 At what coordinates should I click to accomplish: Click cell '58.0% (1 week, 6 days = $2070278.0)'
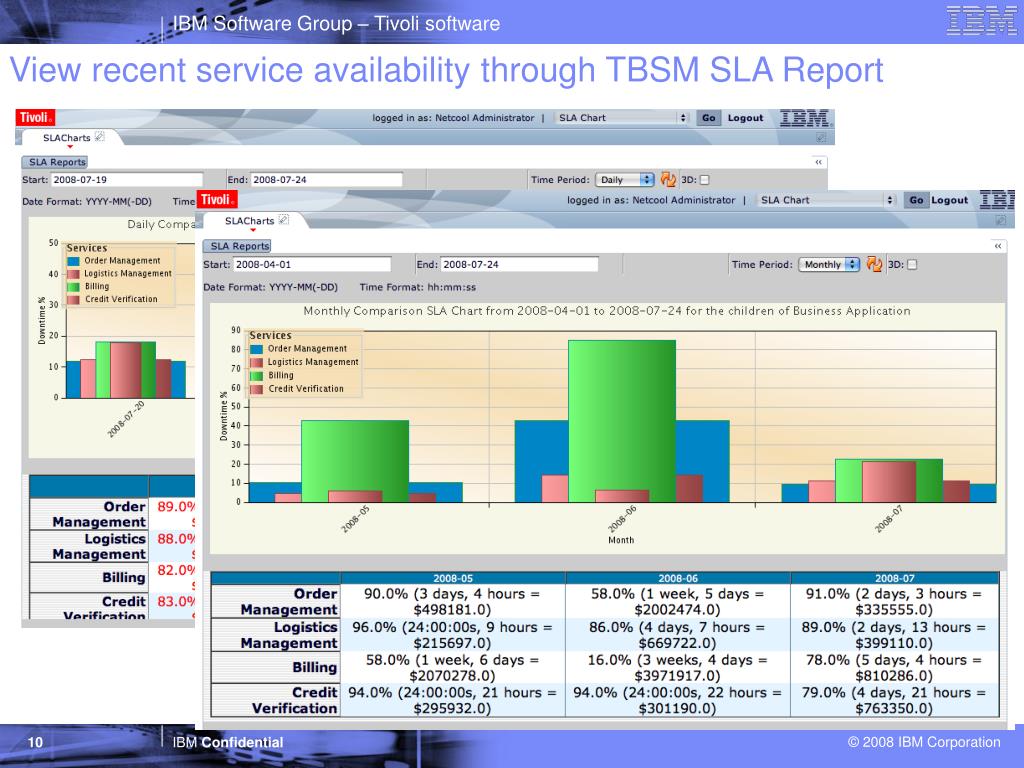(x=453, y=667)
